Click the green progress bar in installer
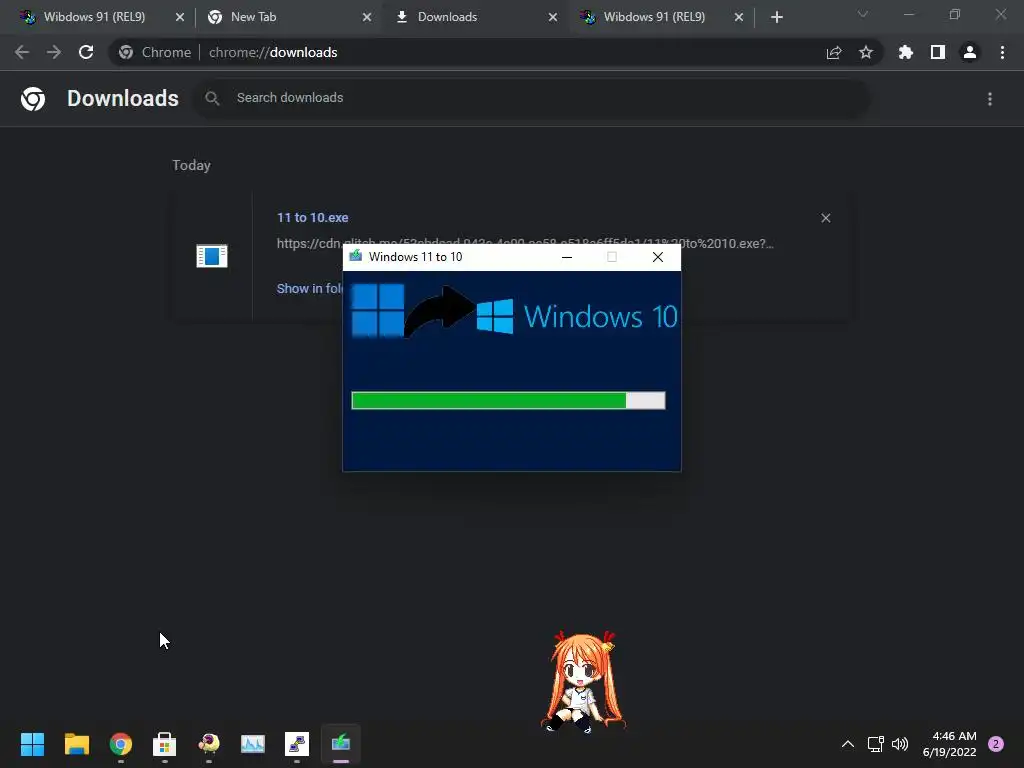Image resolution: width=1024 pixels, height=768 pixels. pos(508,400)
